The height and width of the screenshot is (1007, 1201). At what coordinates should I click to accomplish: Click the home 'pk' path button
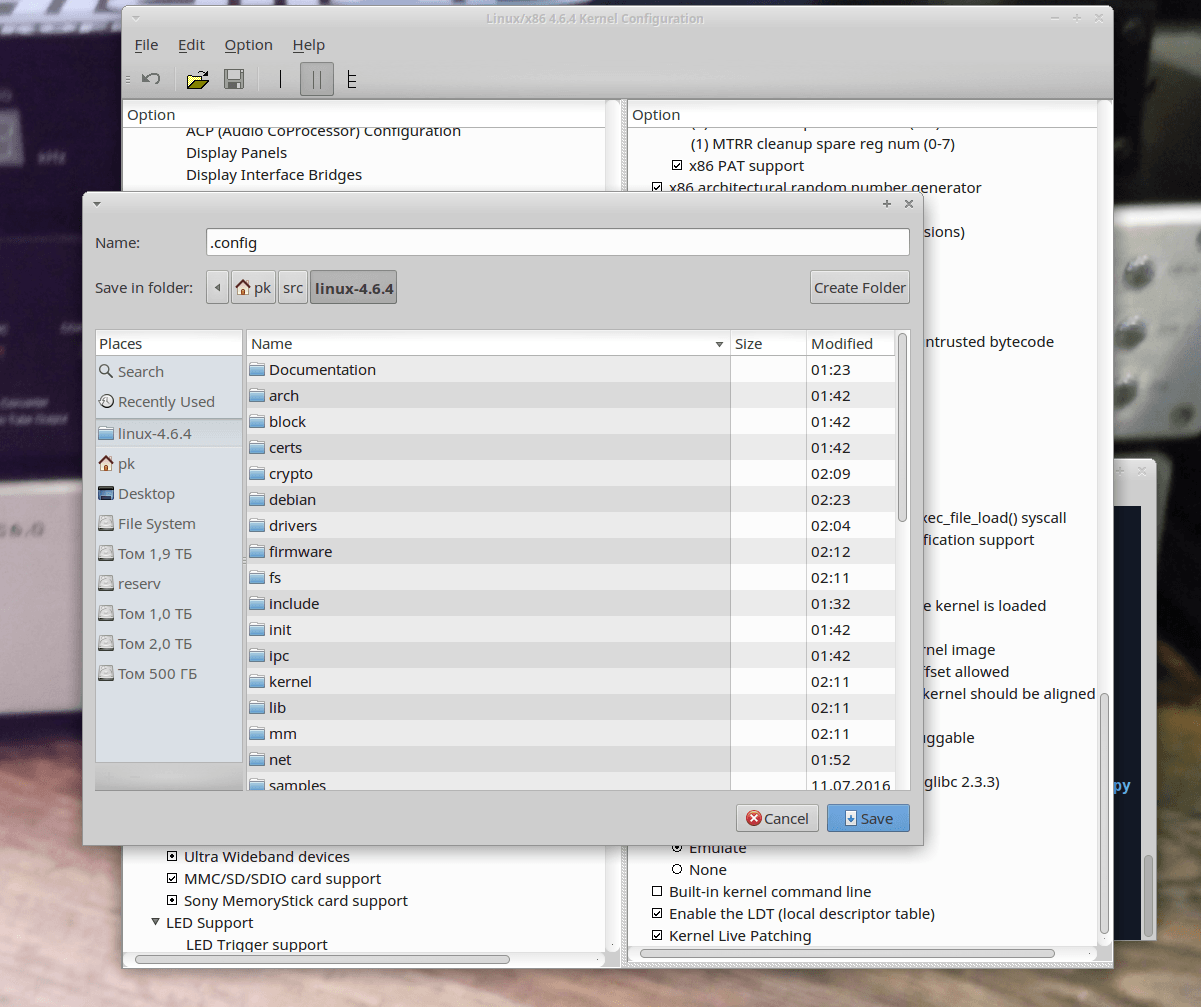pos(253,288)
